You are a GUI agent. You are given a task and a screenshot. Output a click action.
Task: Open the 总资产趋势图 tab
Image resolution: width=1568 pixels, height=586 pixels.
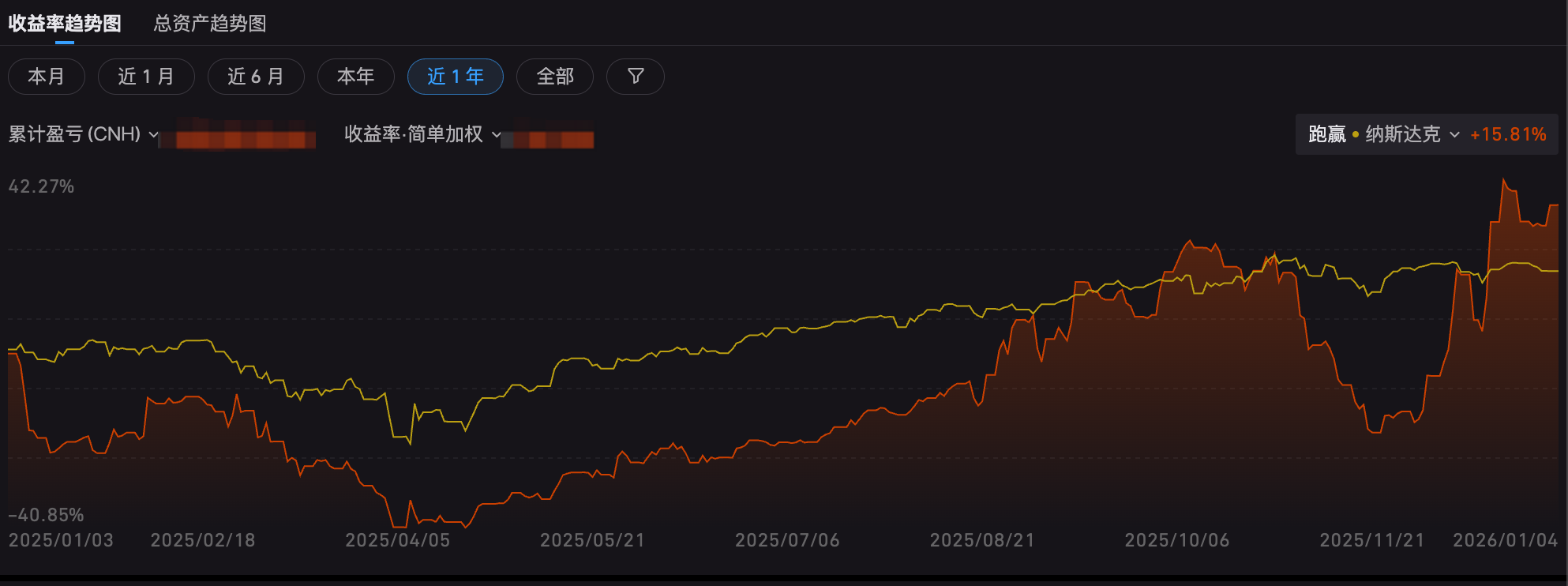coord(210,24)
